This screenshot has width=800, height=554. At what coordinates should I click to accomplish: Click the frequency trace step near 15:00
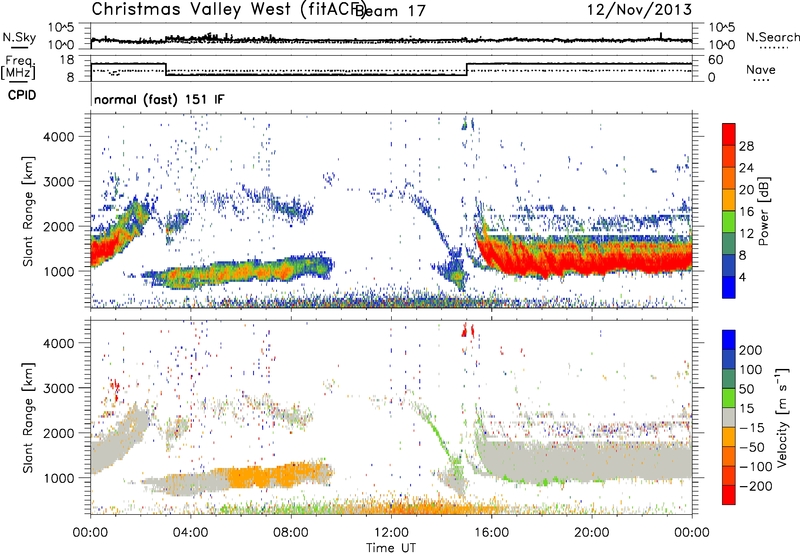coord(467,69)
